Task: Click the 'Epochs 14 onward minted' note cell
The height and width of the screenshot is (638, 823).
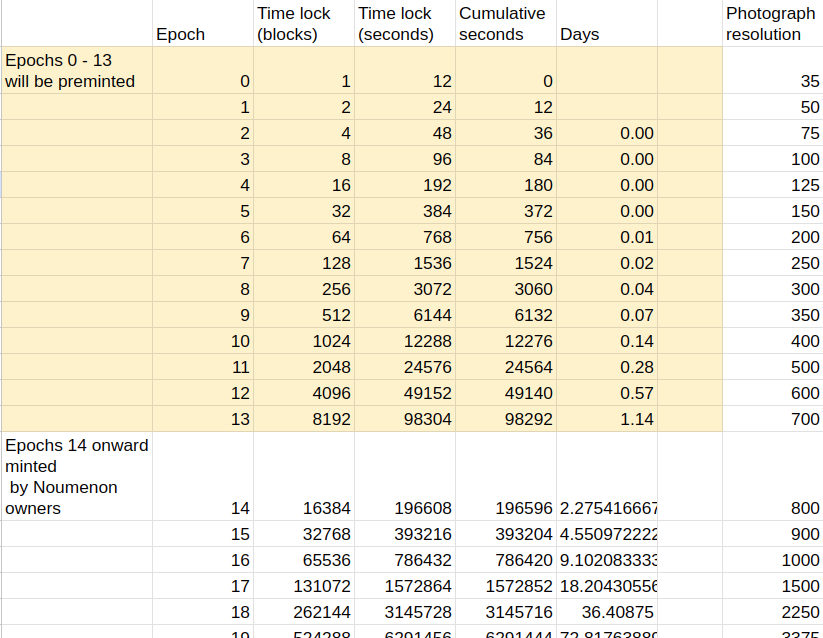Action: point(76,477)
